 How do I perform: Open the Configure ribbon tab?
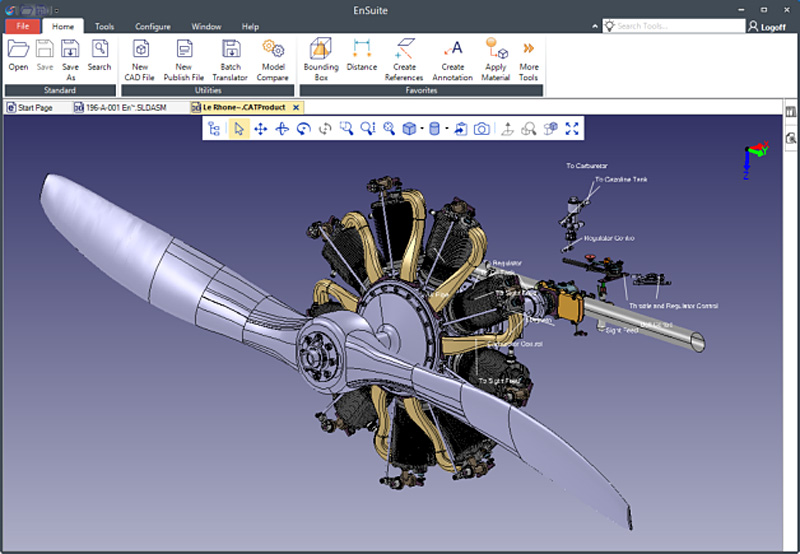click(x=152, y=27)
